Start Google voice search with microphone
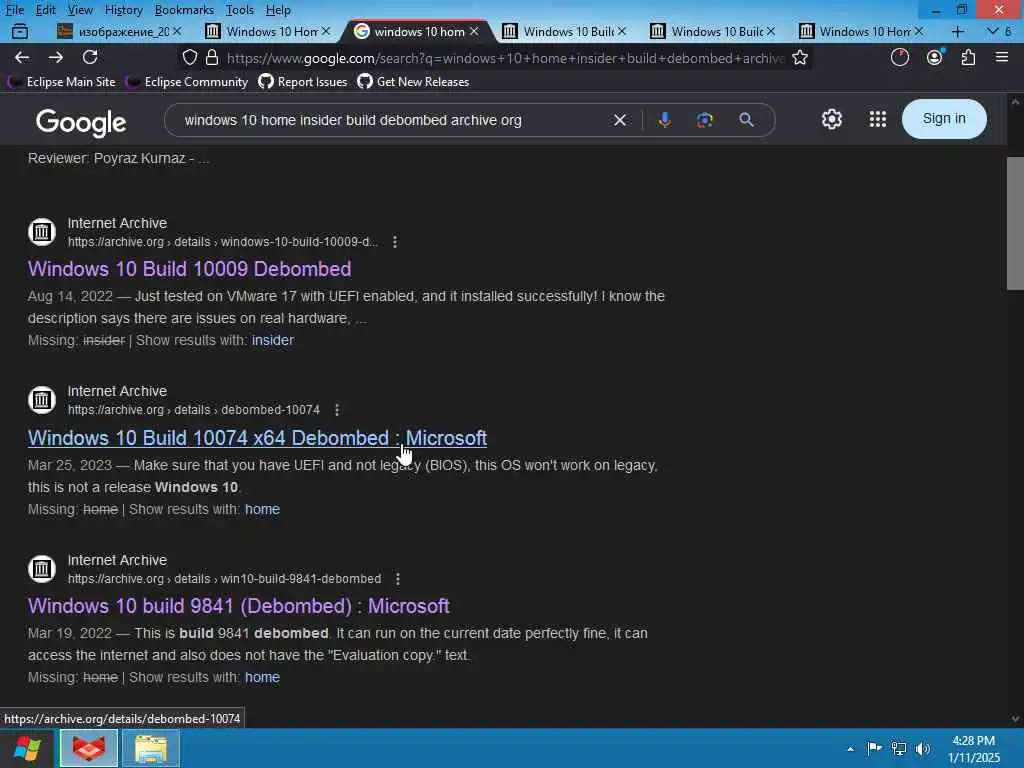Image resolution: width=1024 pixels, height=768 pixels. (665, 120)
